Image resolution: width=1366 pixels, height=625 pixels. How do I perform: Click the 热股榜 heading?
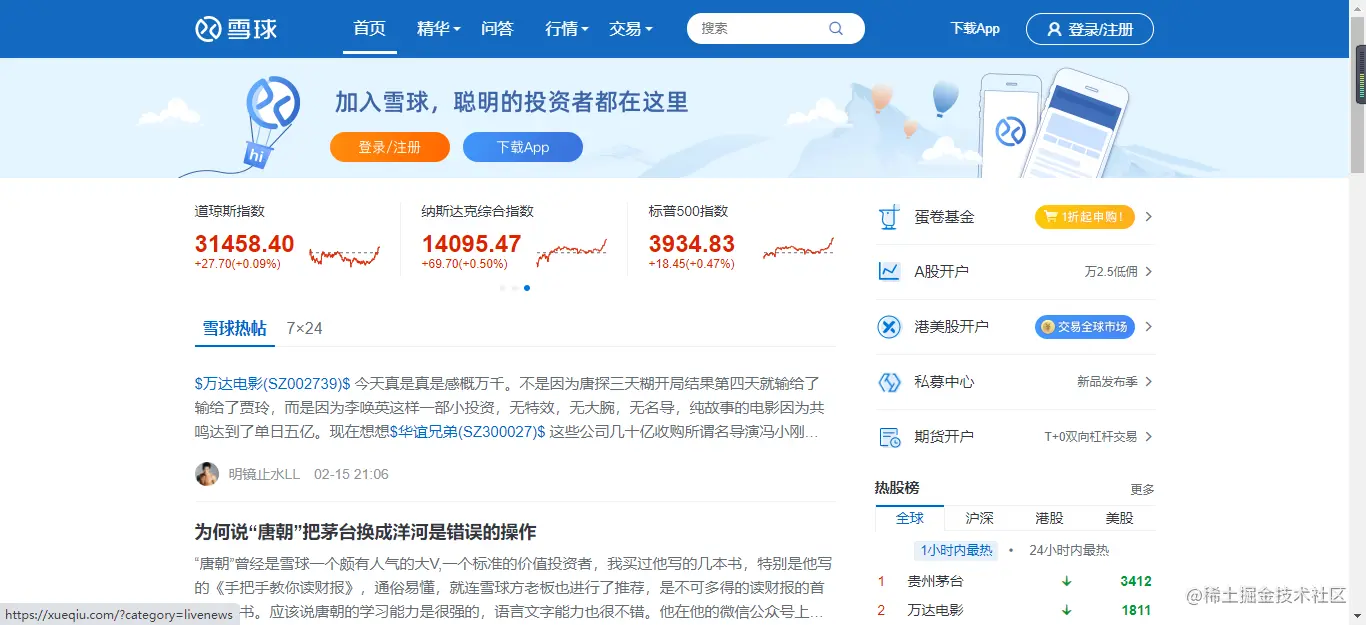(x=897, y=488)
